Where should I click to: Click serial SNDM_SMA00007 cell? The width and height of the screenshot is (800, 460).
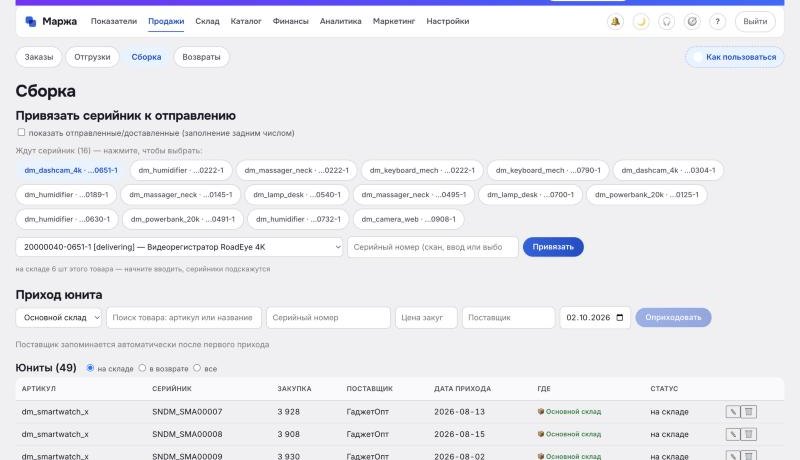(187, 412)
